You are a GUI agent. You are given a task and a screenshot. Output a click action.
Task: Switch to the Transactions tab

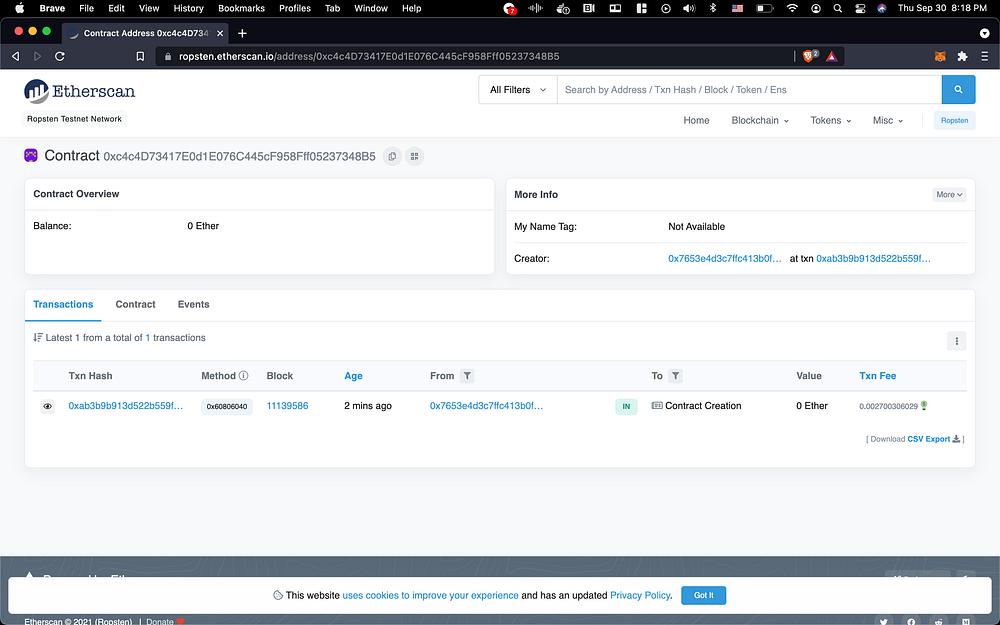click(x=63, y=304)
